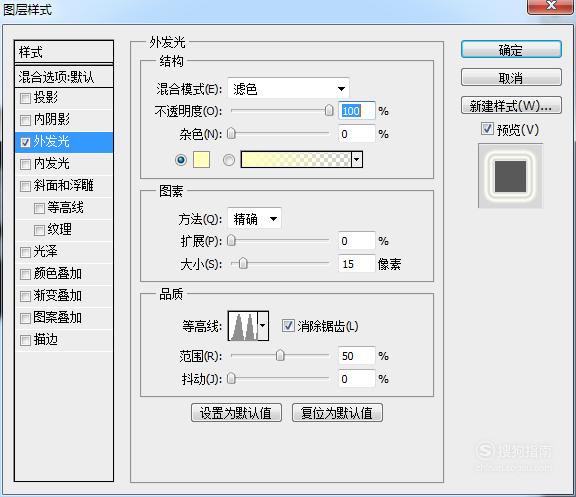This screenshot has height=497, width=576.
Task: Click the 大小 size field showing 15
Action: coord(357,264)
